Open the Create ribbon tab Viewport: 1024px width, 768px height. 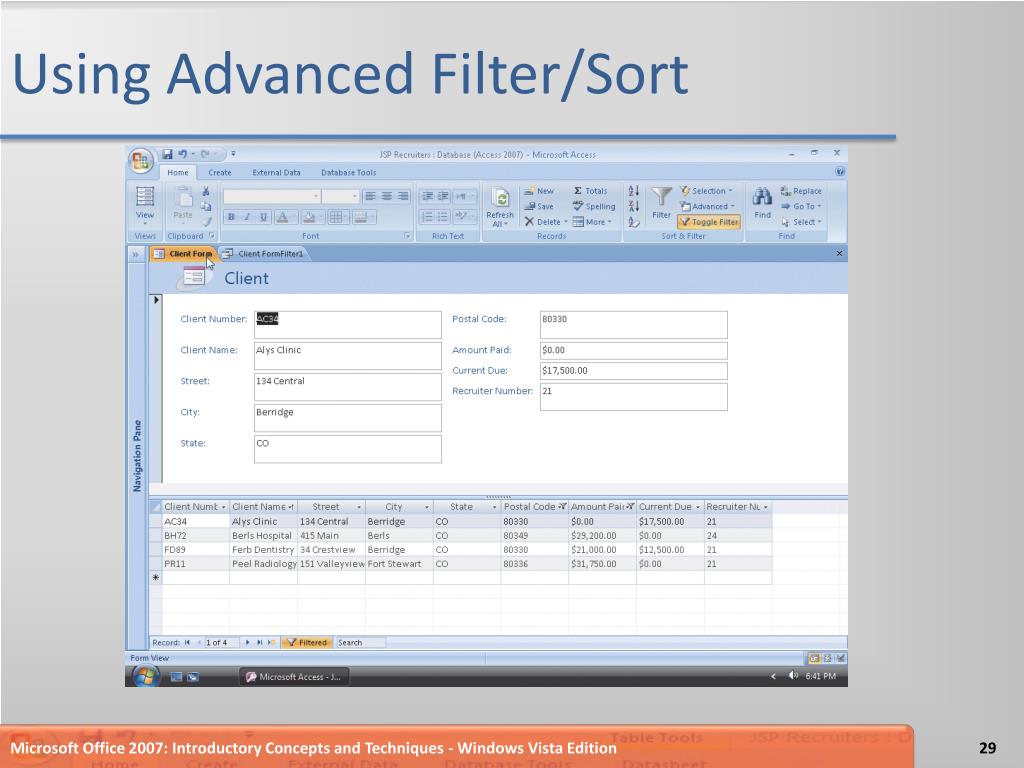(x=219, y=172)
